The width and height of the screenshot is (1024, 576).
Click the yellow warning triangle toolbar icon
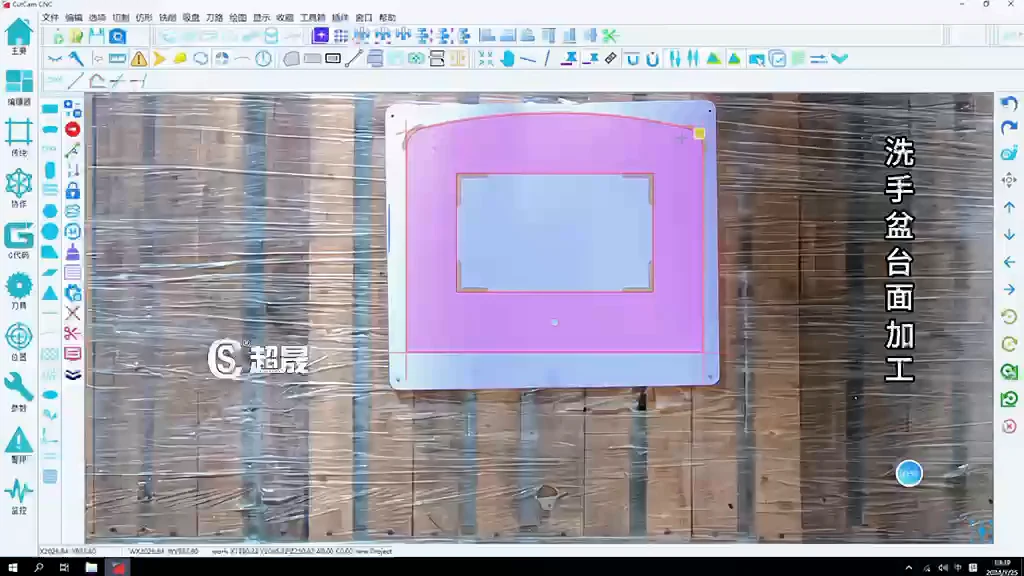click(138, 59)
